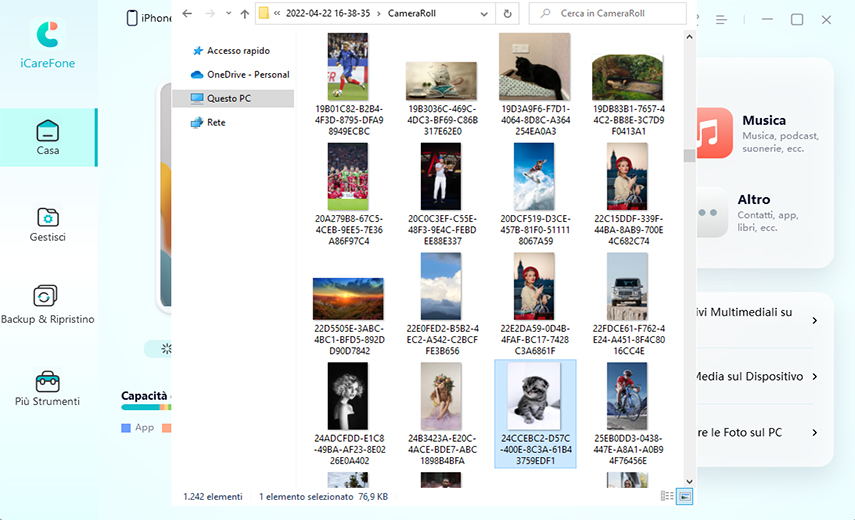The height and width of the screenshot is (520, 855).
Task: Switch to large thumbnails view icon
Action: 685,496
